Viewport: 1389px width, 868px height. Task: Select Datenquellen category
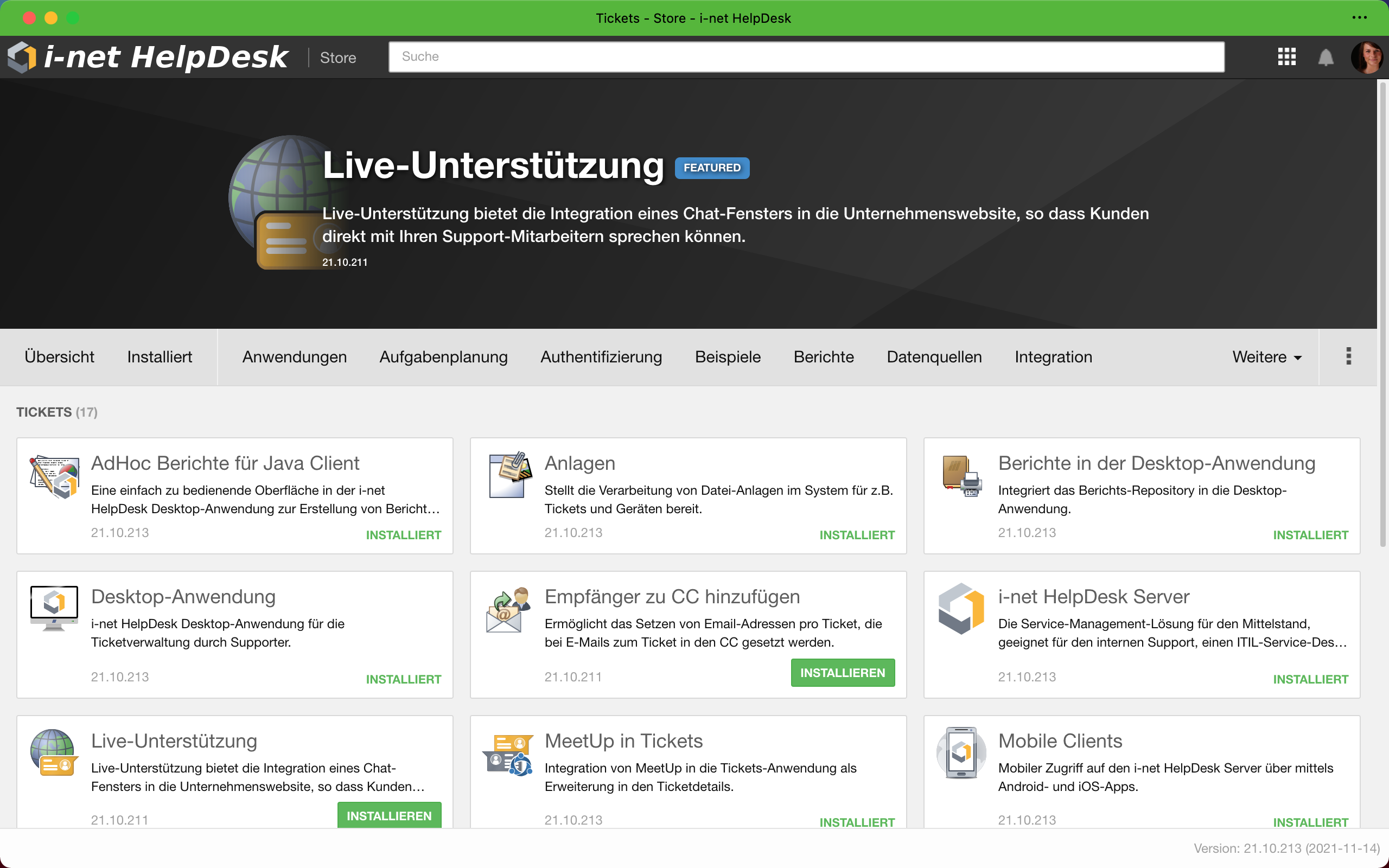(x=934, y=357)
